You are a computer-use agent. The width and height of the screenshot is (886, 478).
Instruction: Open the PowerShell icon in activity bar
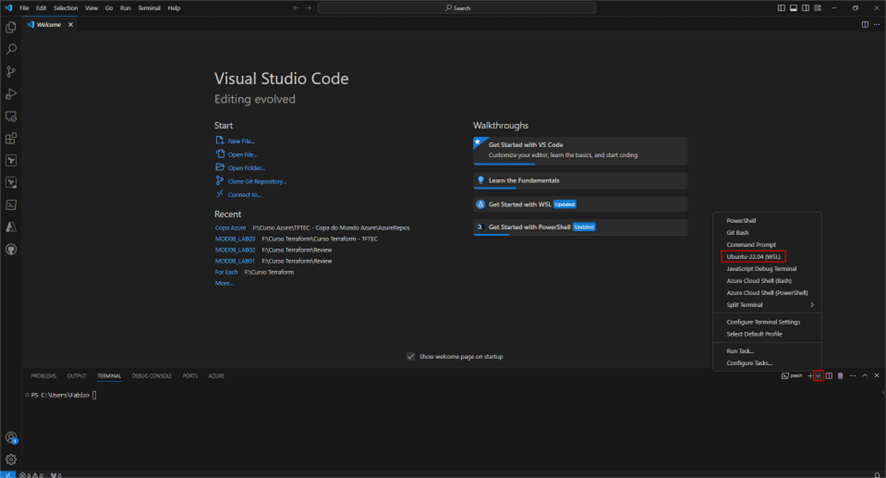[11, 205]
